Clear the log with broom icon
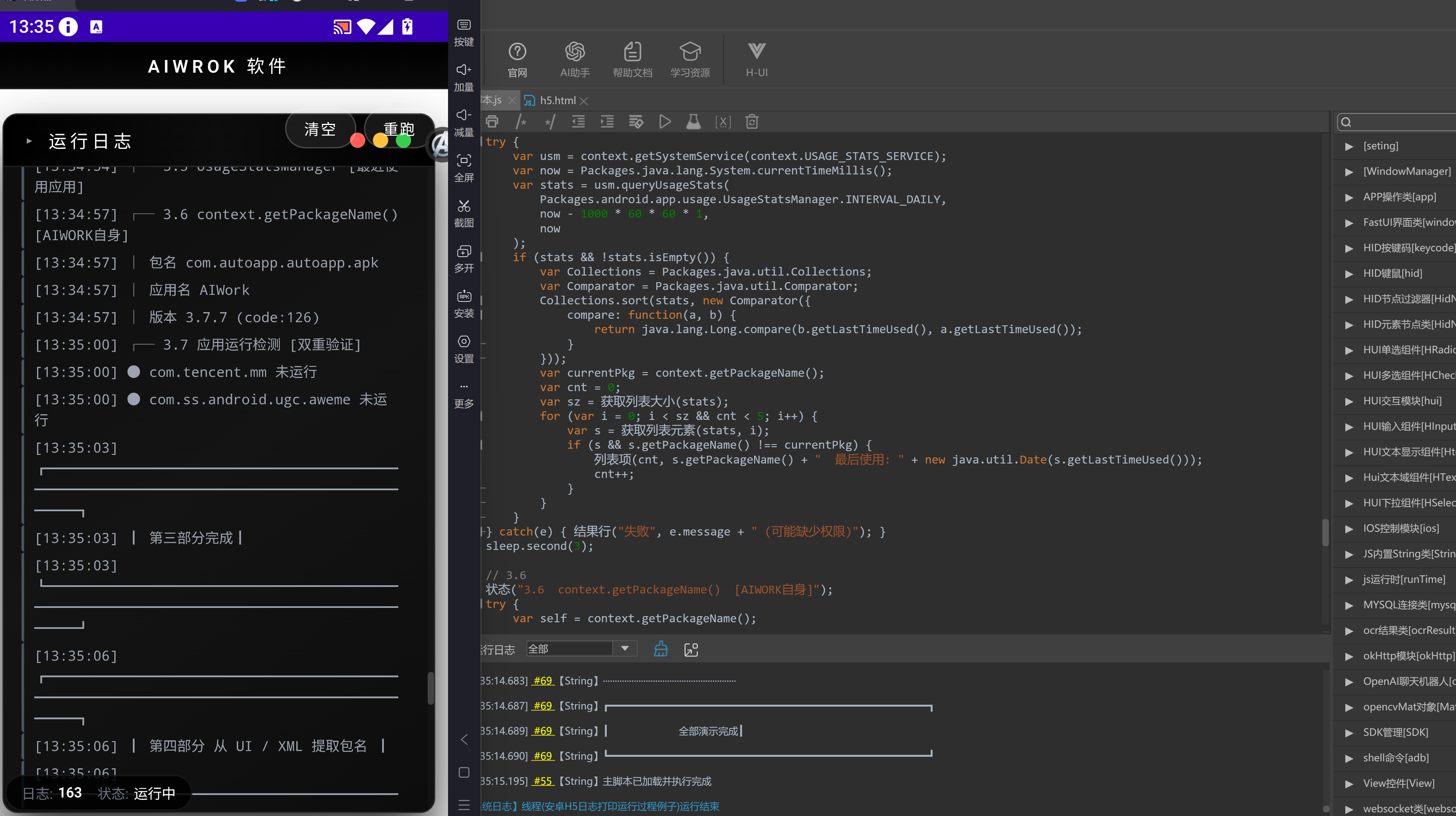1456x816 pixels. pos(660,649)
